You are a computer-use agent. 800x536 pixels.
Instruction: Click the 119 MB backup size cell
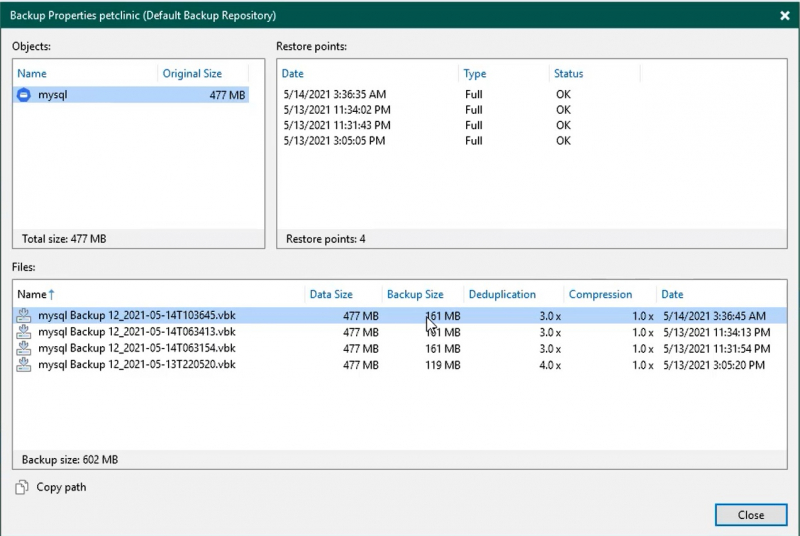pyautogui.click(x=443, y=365)
